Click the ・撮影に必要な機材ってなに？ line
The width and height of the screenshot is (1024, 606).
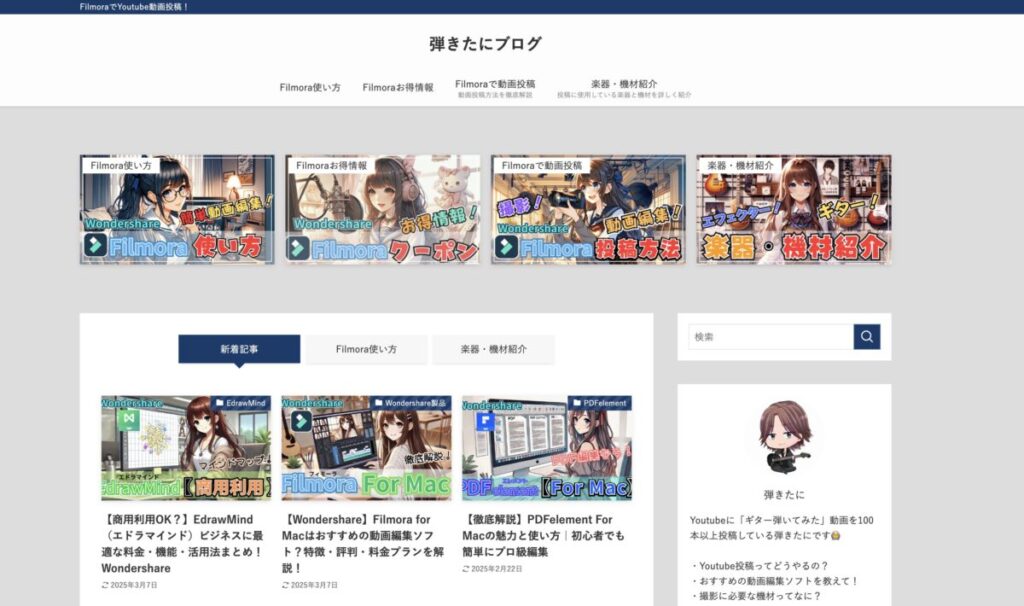(756, 596)
